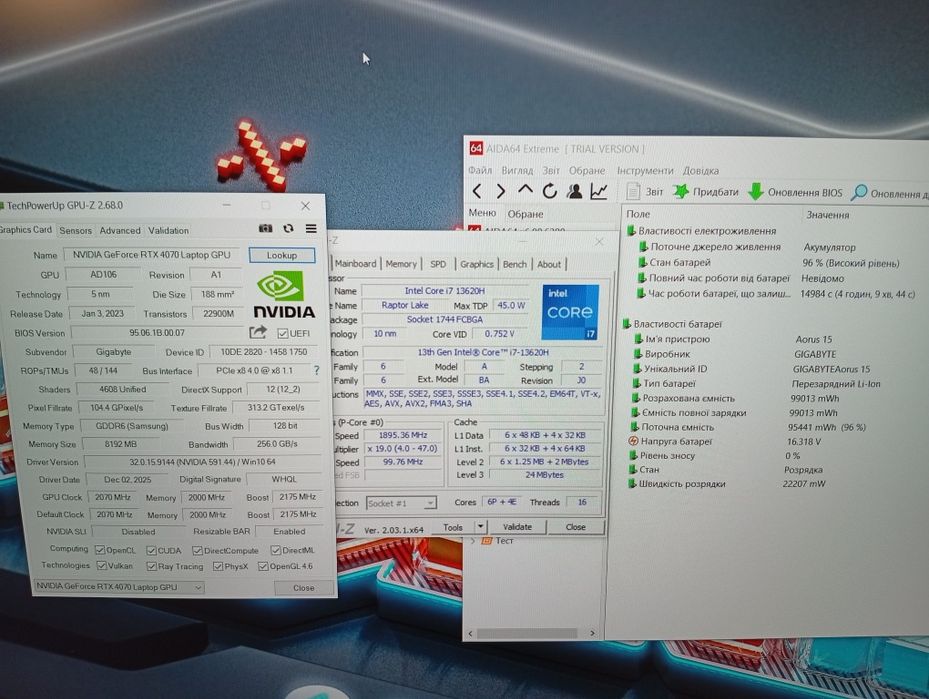Refresh the AIDA64 page
Screen dimensions: 929x699
point(549,191)
